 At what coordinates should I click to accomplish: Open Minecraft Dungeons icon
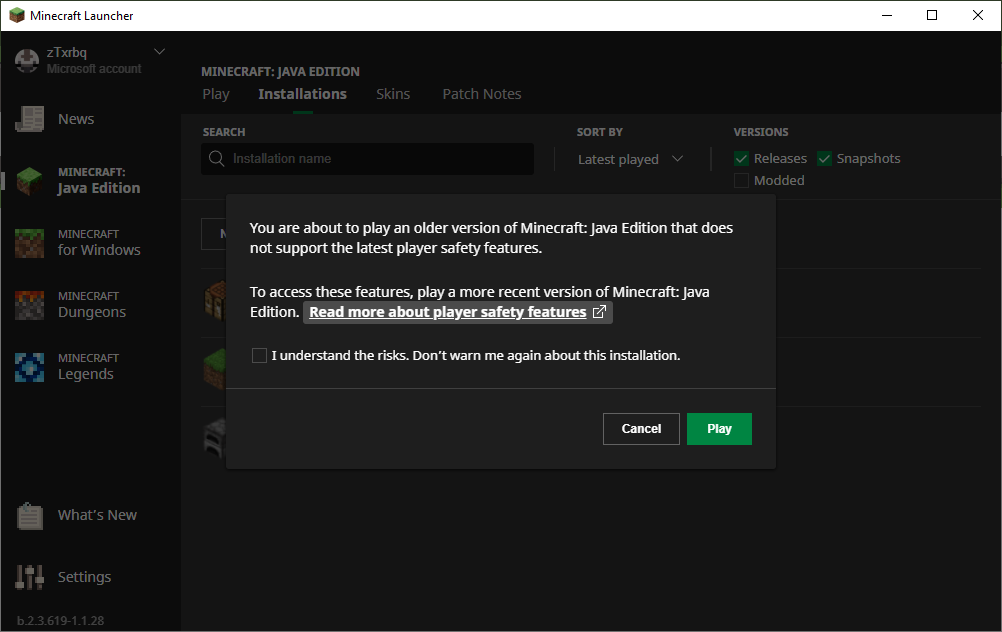point(29,305)
